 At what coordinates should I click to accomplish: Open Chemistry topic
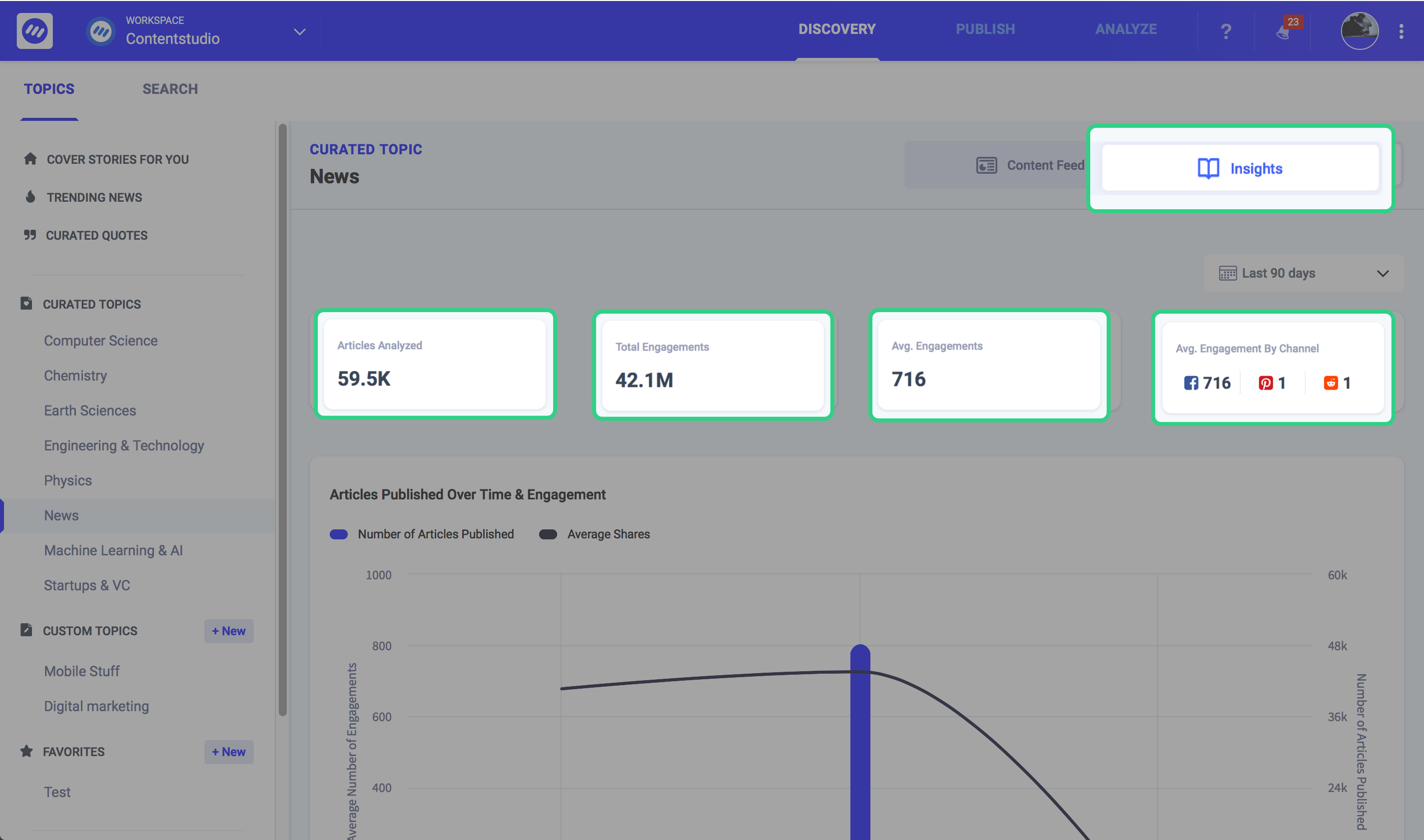point(75,376)
